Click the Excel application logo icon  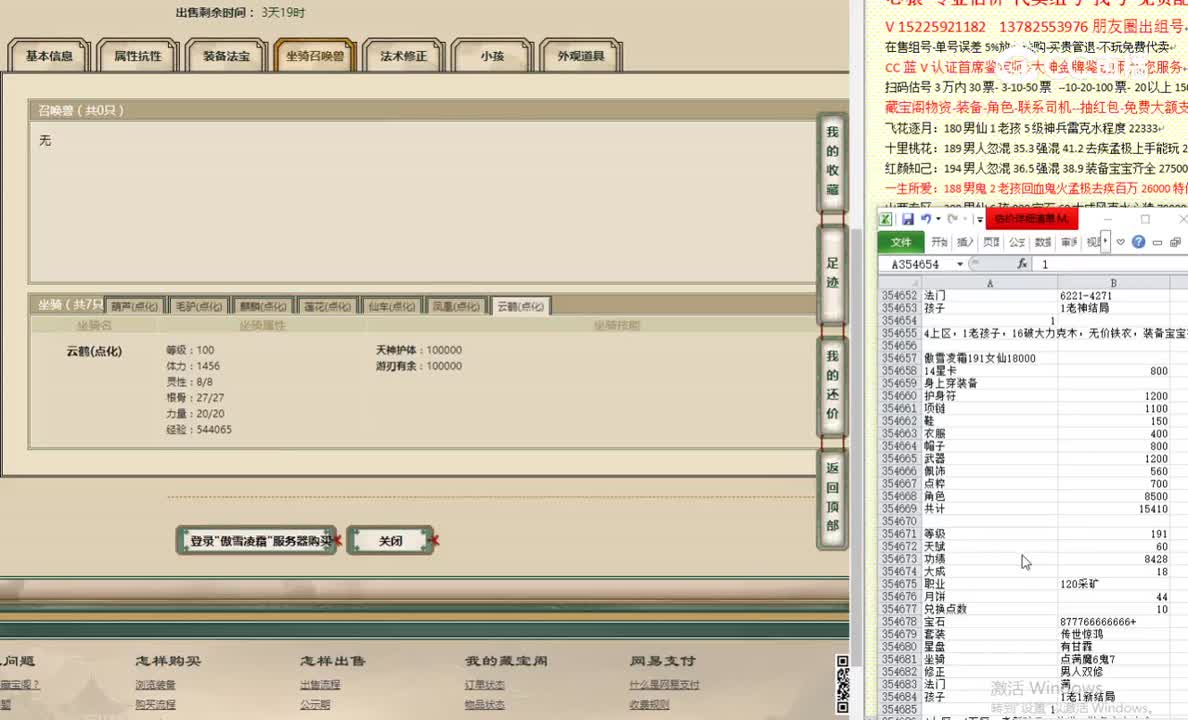(x=885, y=220)
